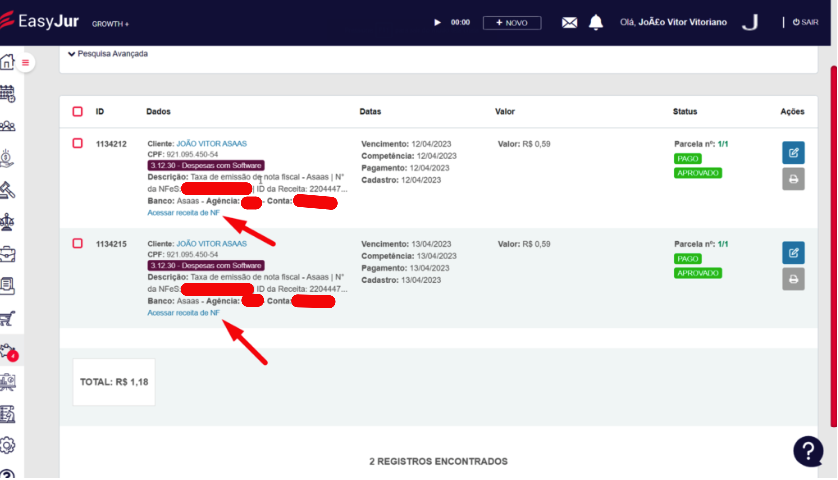This screenshot has height=480, width=838.
Task: Open the people/clients sidebar icon
Action: 7,126
